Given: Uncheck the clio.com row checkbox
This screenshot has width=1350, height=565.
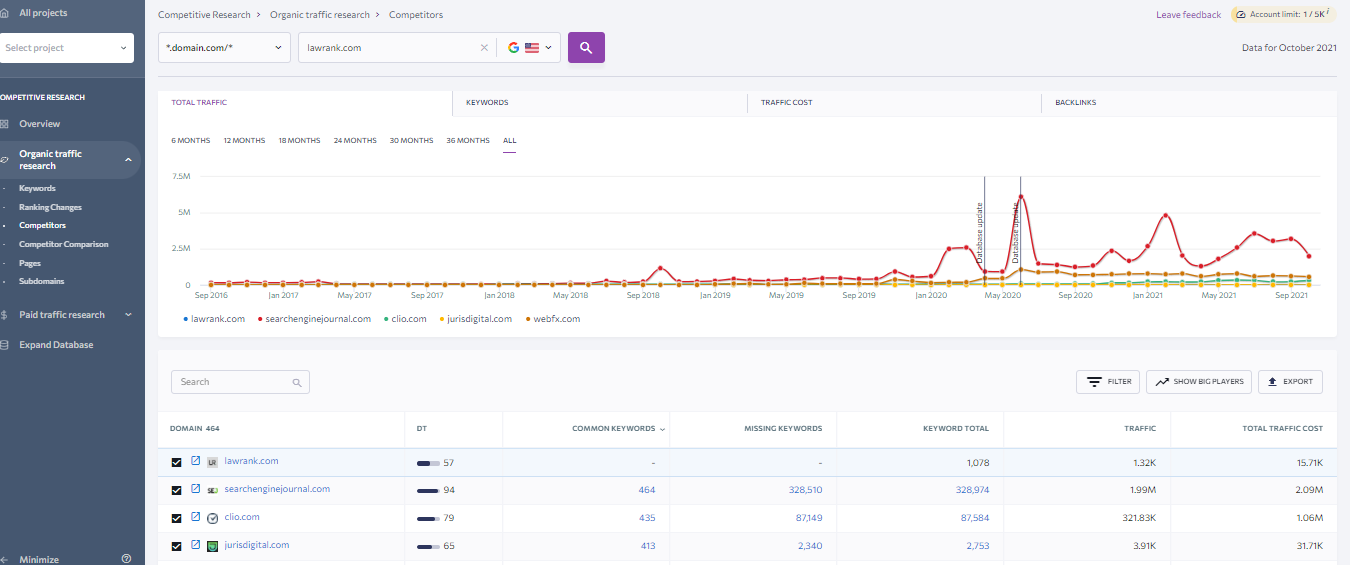Looking at the screenshot, I should pyautogui.click(x=177, y=518).
